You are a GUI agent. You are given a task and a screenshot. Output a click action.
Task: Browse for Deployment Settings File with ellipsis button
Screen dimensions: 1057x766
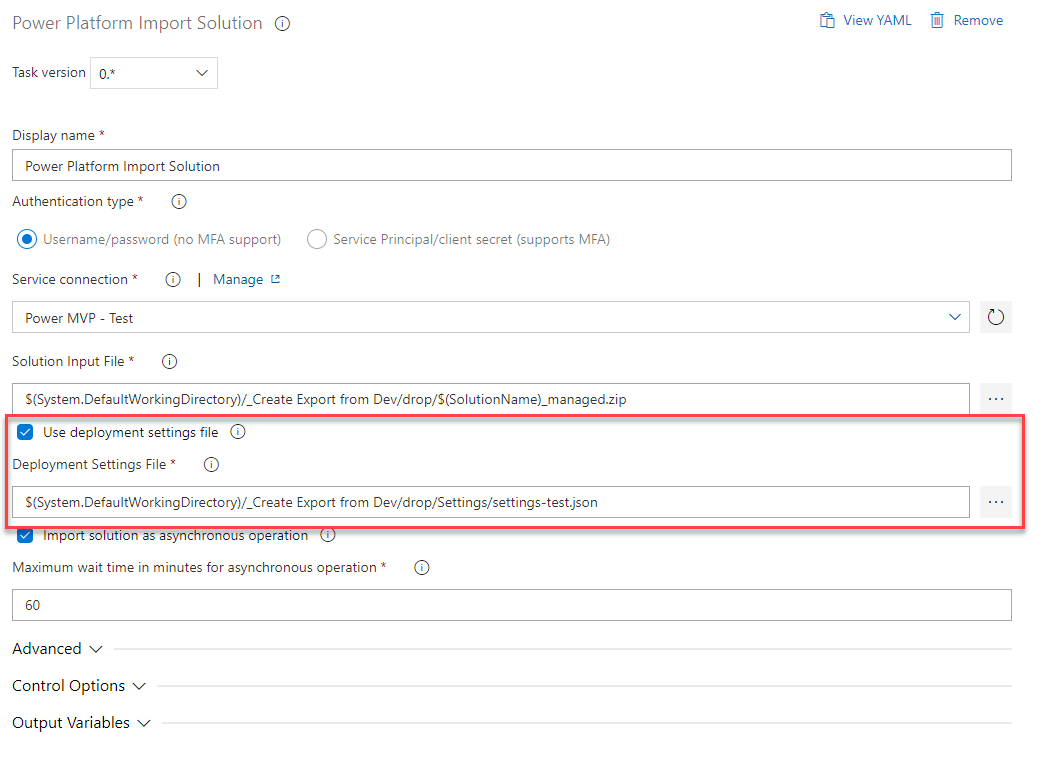tap(996, 502)
